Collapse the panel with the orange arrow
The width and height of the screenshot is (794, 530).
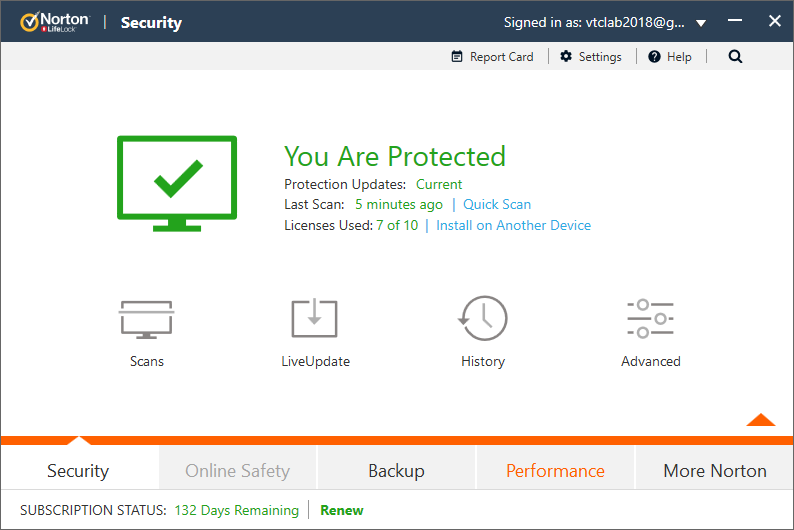(x=760, y=420)
